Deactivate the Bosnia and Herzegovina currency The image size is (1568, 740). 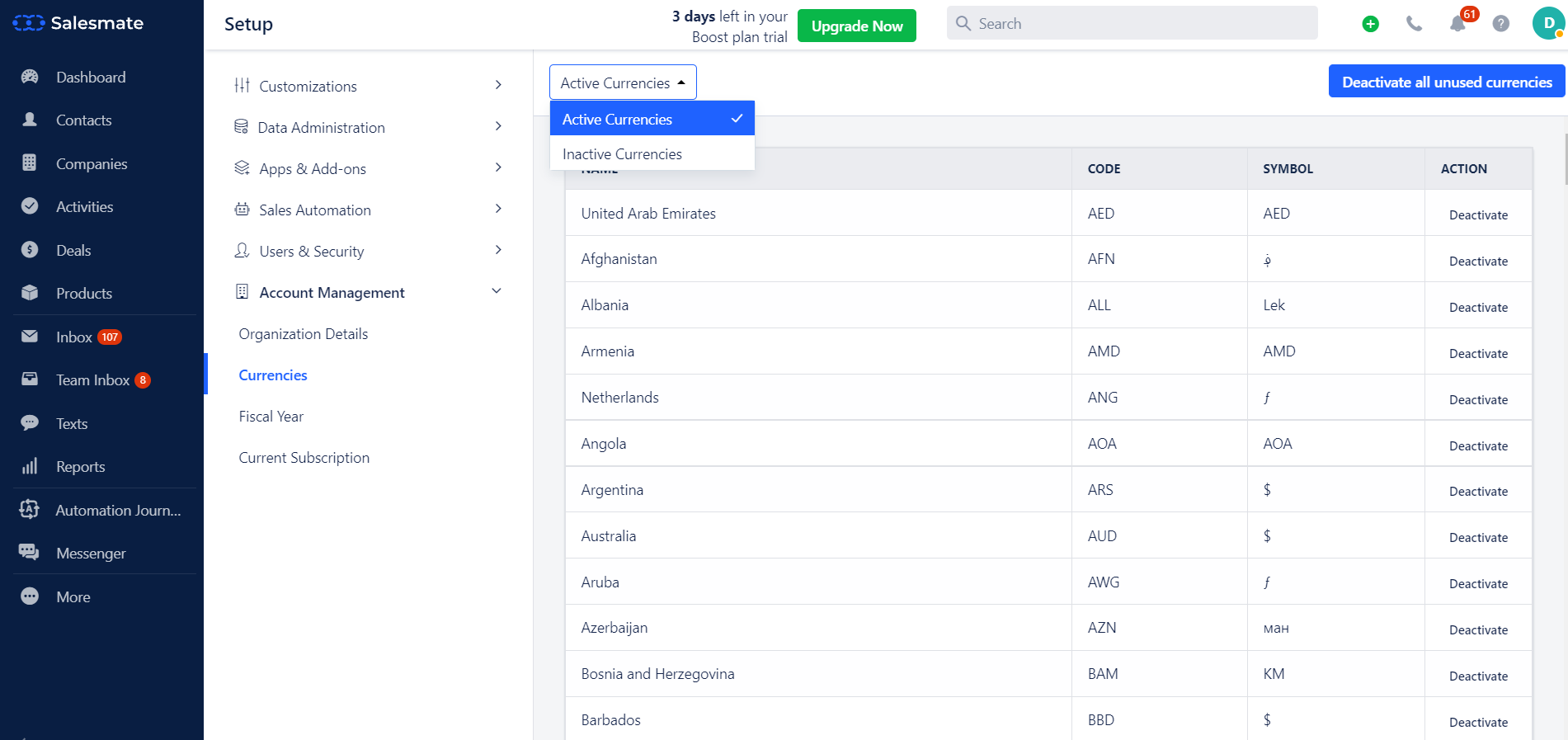pyautogui.click(x=1478, y=676)
